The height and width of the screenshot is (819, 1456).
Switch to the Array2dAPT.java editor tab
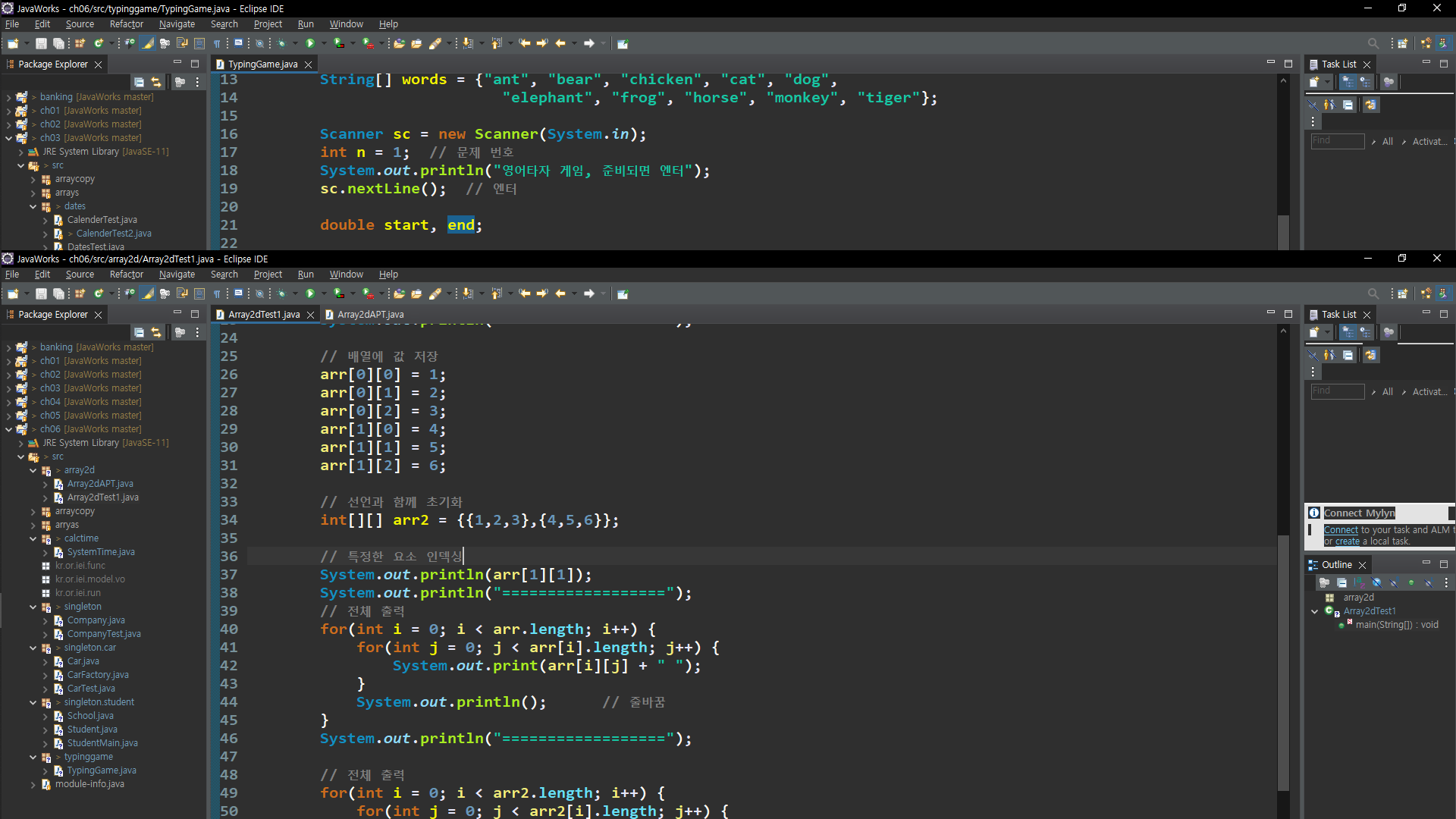click(370, 315)
